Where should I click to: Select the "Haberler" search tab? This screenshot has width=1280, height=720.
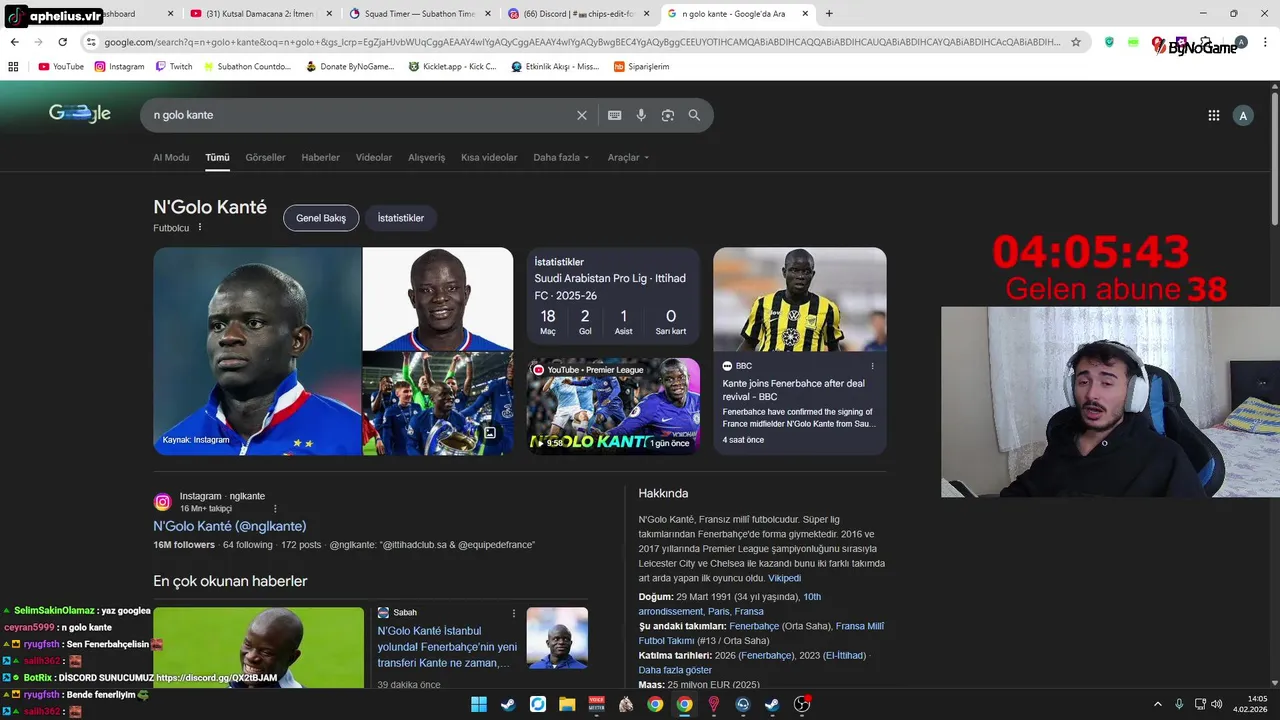320,158
